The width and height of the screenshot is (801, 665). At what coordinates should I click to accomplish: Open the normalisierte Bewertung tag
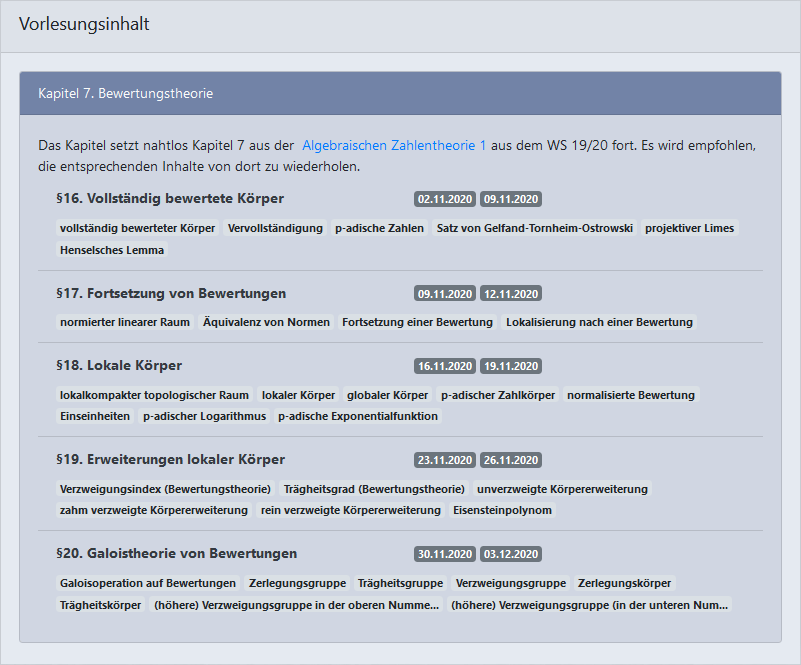click(630, 395)
